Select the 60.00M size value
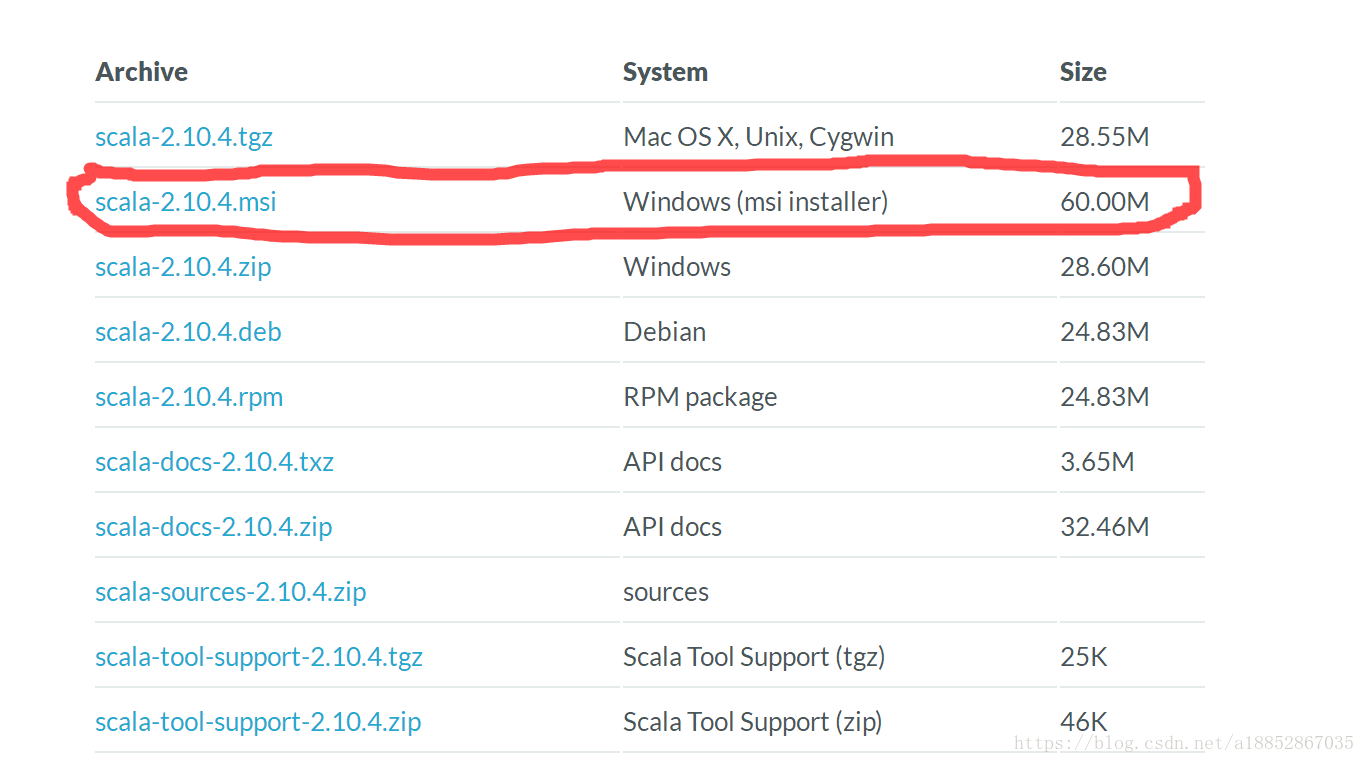This screenshot has width=1365, height=763. click(1105, 202)
